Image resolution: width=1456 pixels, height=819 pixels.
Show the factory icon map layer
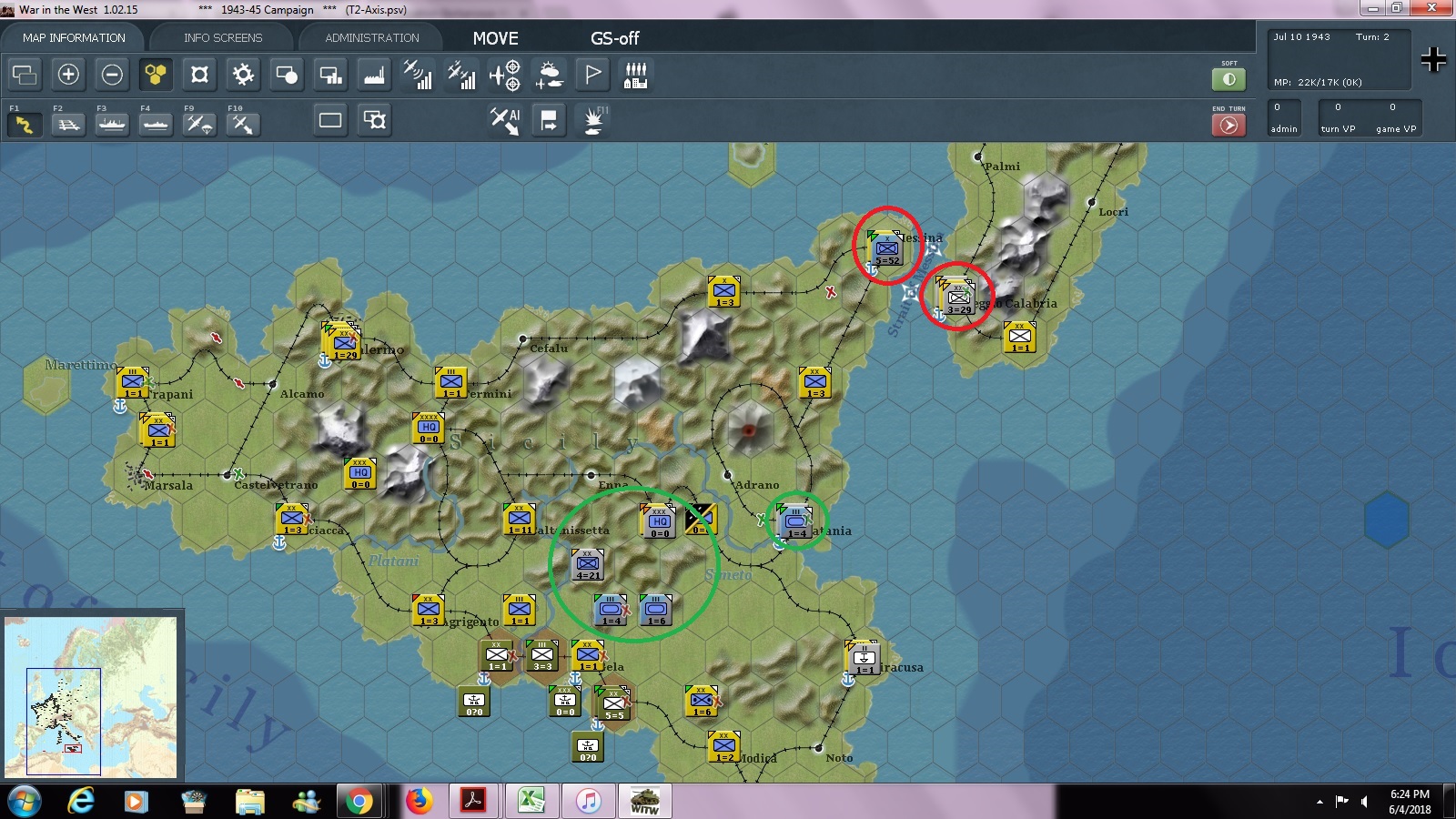(374, 75)
